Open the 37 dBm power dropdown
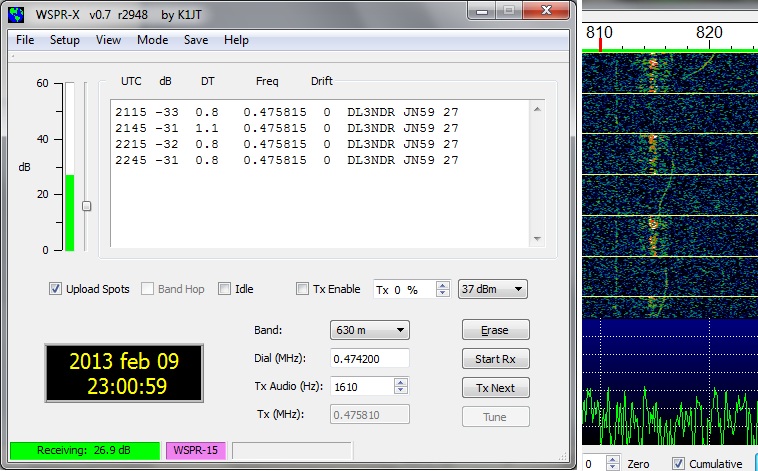The height and width of the screenshot is (471, 758). pyautogui.click(x=493, y=289)
